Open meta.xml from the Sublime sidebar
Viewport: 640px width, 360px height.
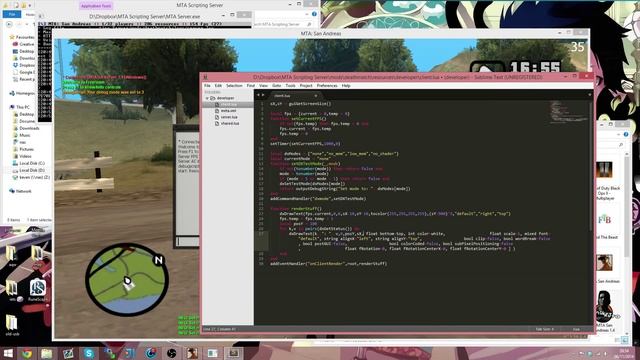coord(228,111)
